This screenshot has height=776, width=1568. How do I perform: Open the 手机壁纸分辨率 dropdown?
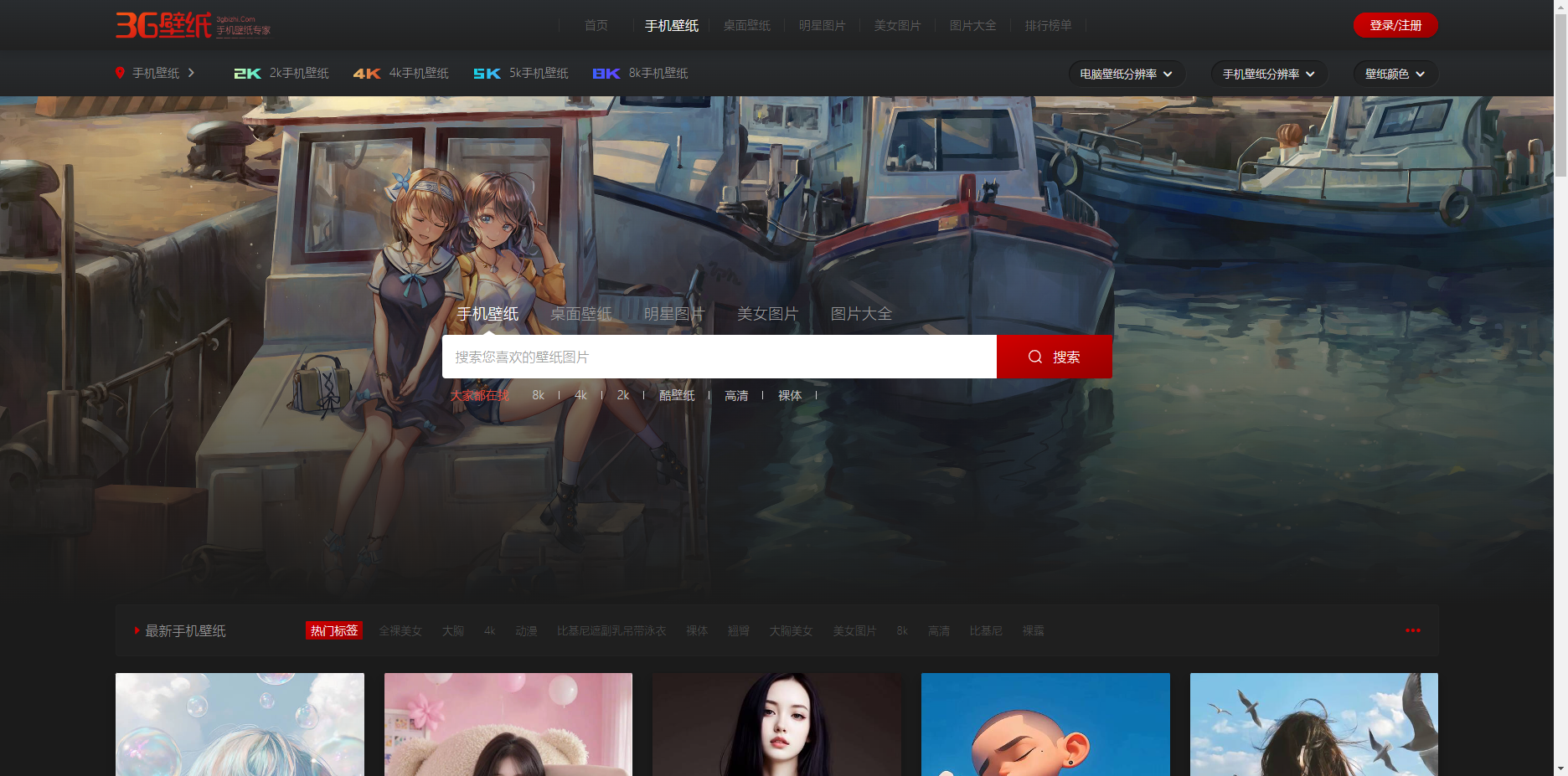(x=1269, y=74)
